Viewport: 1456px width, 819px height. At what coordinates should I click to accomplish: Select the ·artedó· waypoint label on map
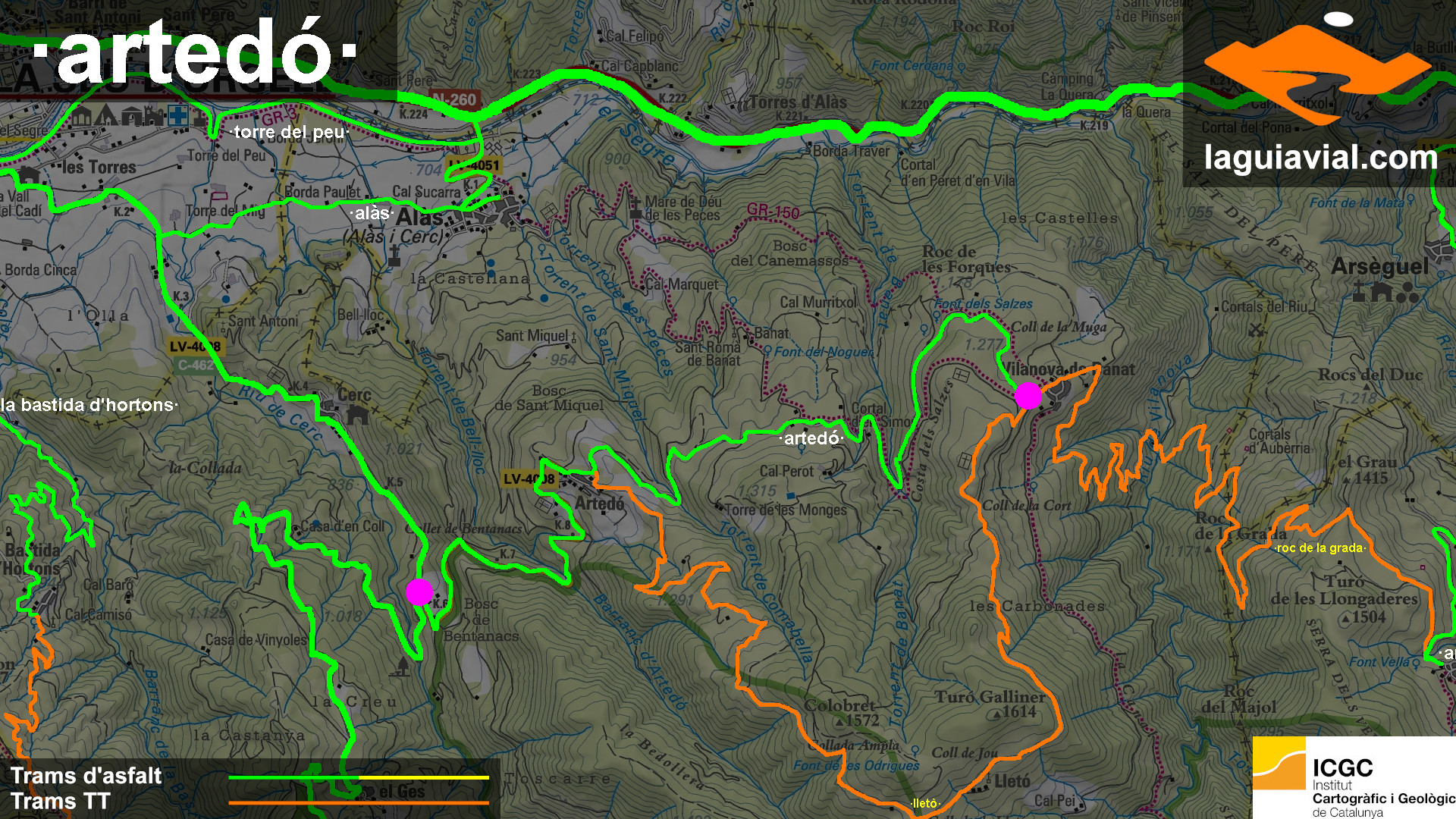[x=811, y=438]
